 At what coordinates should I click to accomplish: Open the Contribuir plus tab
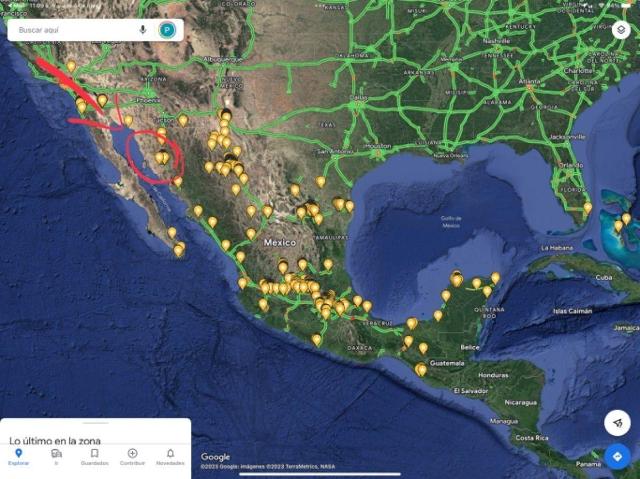point(132,457)
